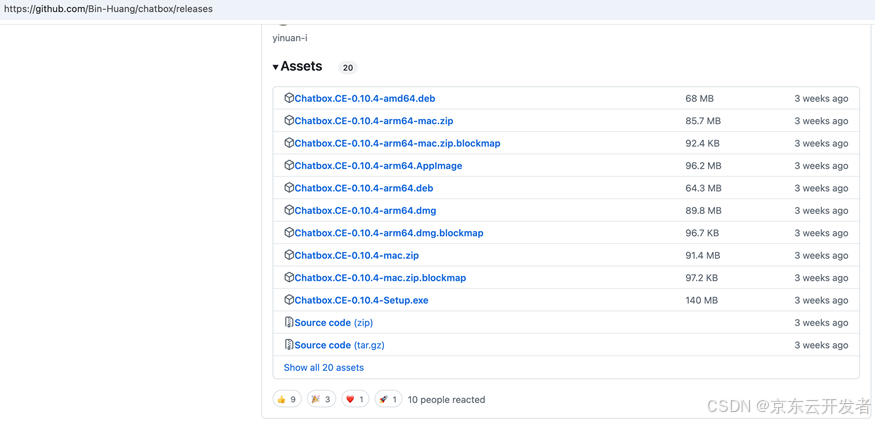Click the timestamp on Source code (tar.gz) row
Viewport: 875px width, 421px height.
[x=821, y=345]
